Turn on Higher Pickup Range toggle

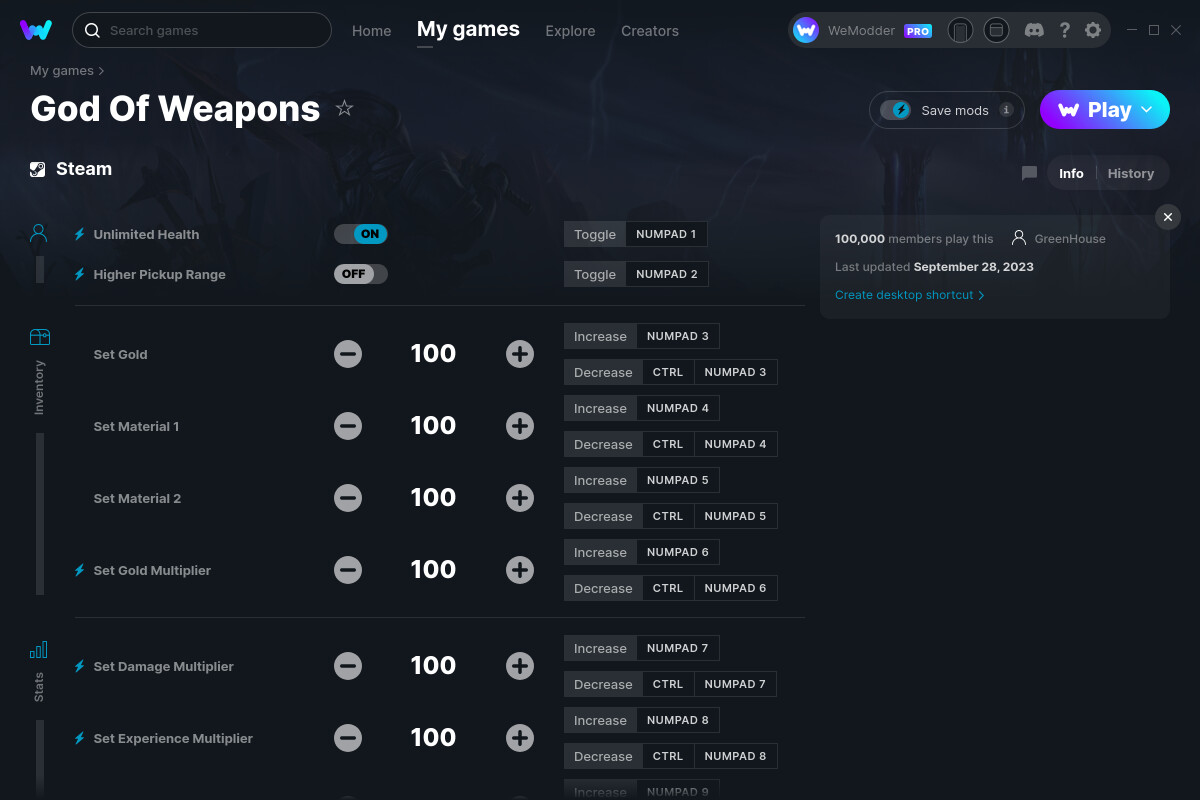click(x=360, y=274)
